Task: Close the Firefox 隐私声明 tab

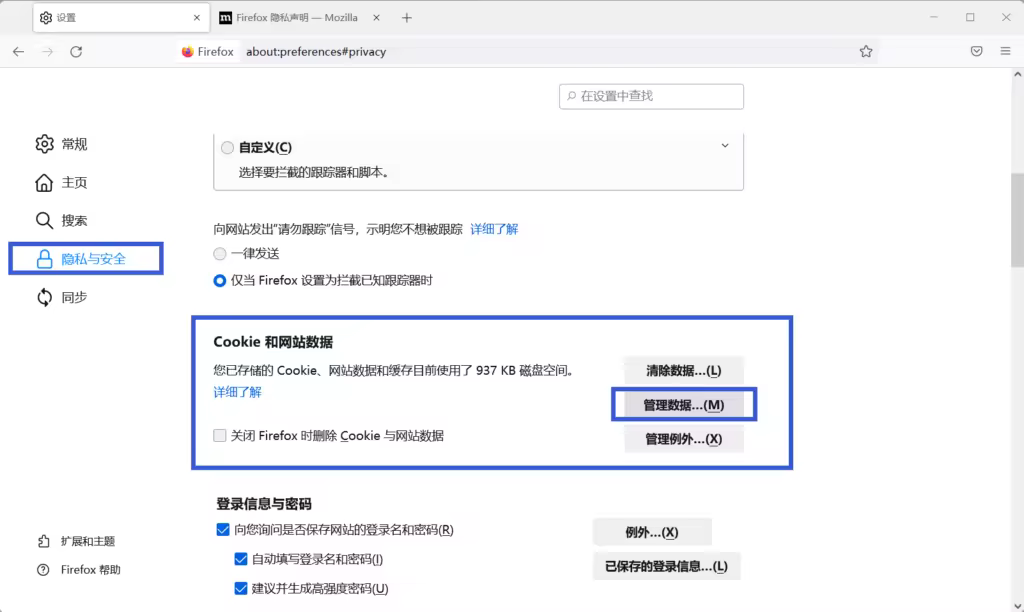Action: click(x=376, y=18)
